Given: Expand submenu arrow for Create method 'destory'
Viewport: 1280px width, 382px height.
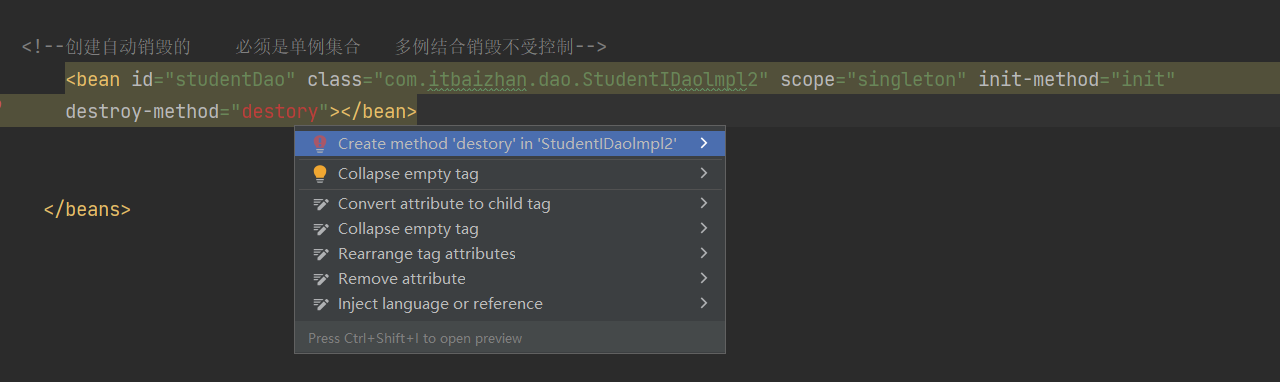Looking at the screenshot, I should pos(704,143).
